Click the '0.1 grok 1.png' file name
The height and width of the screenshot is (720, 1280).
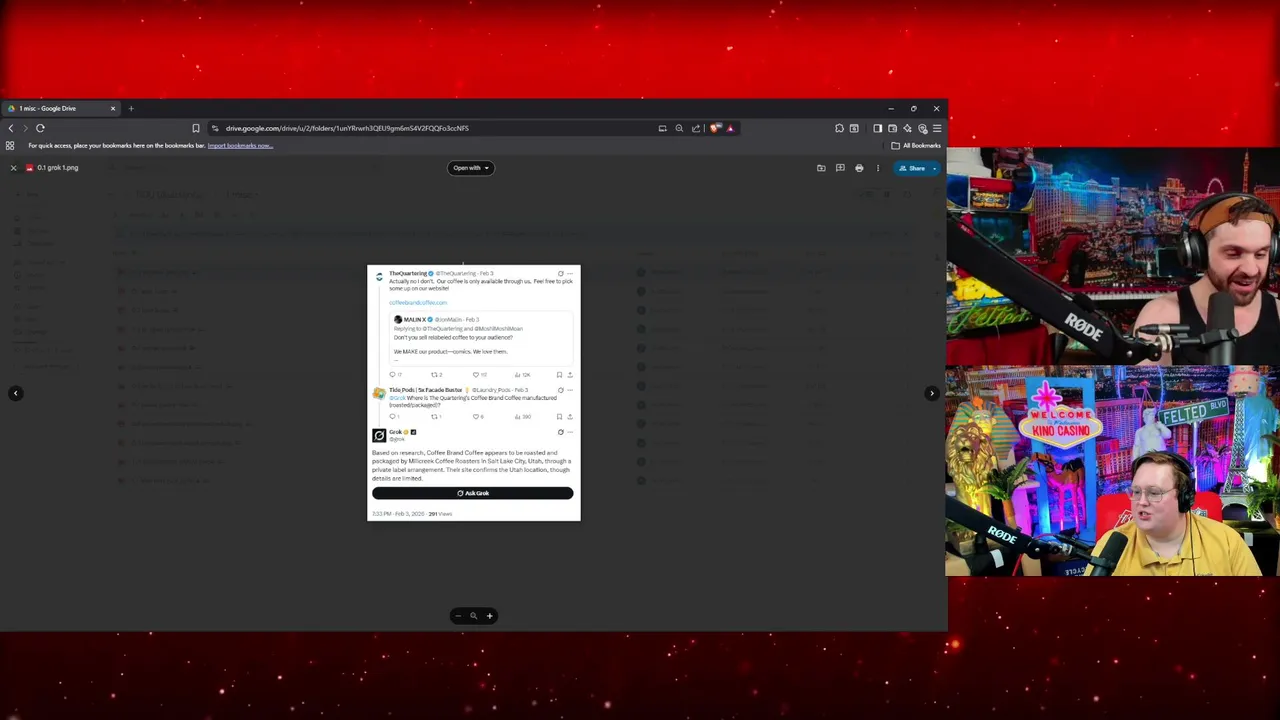coord(58,168)
